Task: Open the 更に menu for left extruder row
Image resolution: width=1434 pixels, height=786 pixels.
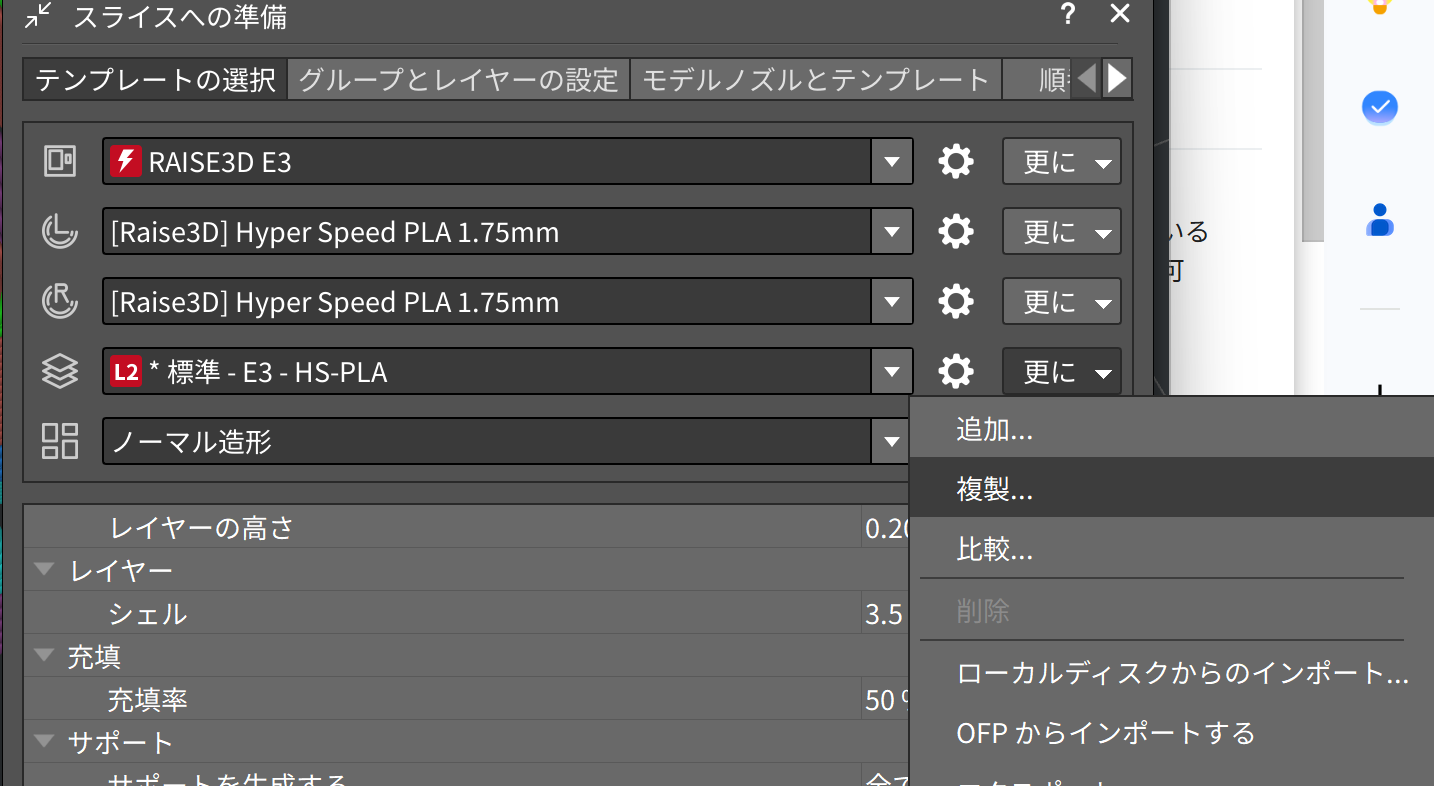Action: [1062, 232]
